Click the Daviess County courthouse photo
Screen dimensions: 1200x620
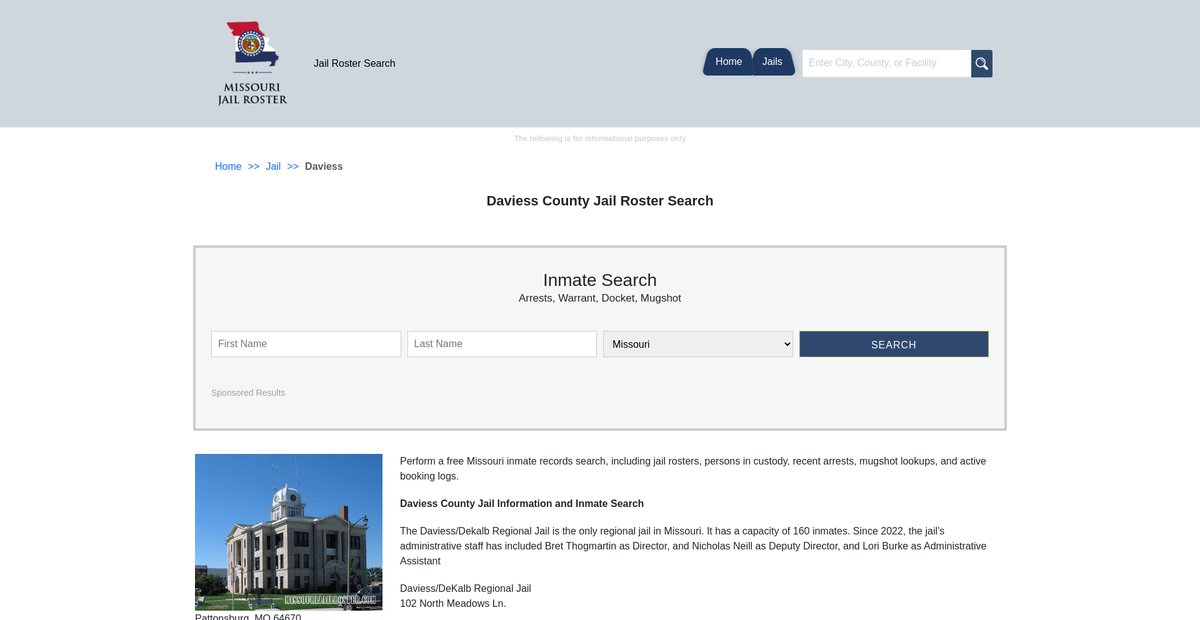coord(289,532)
